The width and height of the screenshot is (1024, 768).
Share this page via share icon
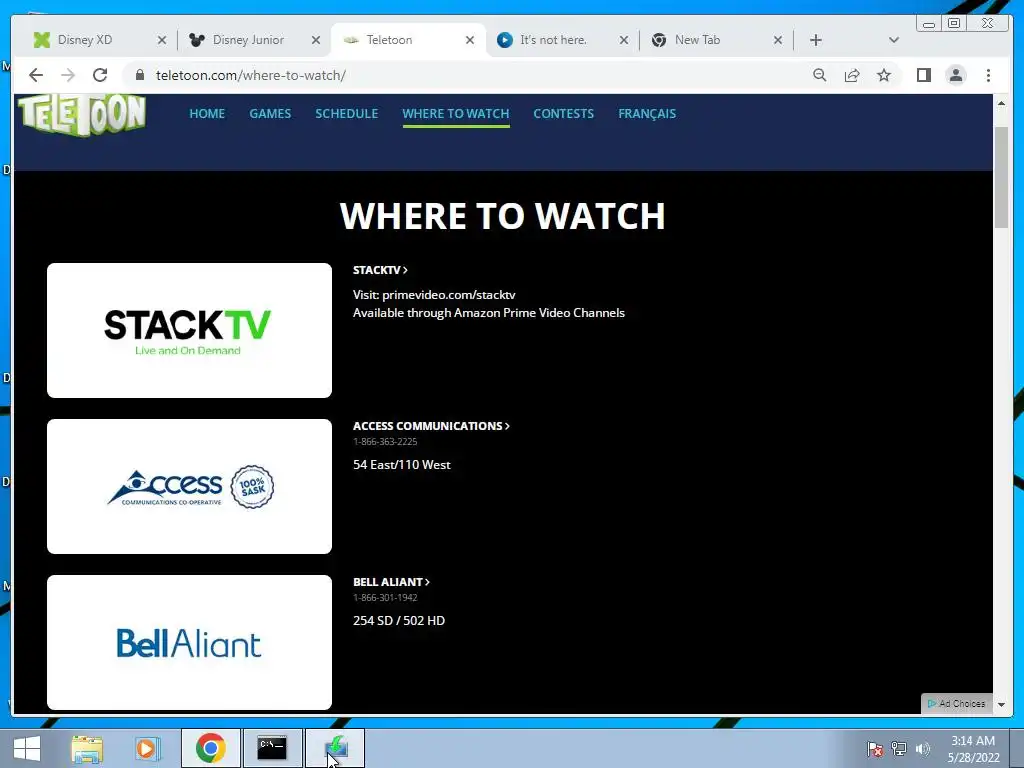(x=852, y=75)
